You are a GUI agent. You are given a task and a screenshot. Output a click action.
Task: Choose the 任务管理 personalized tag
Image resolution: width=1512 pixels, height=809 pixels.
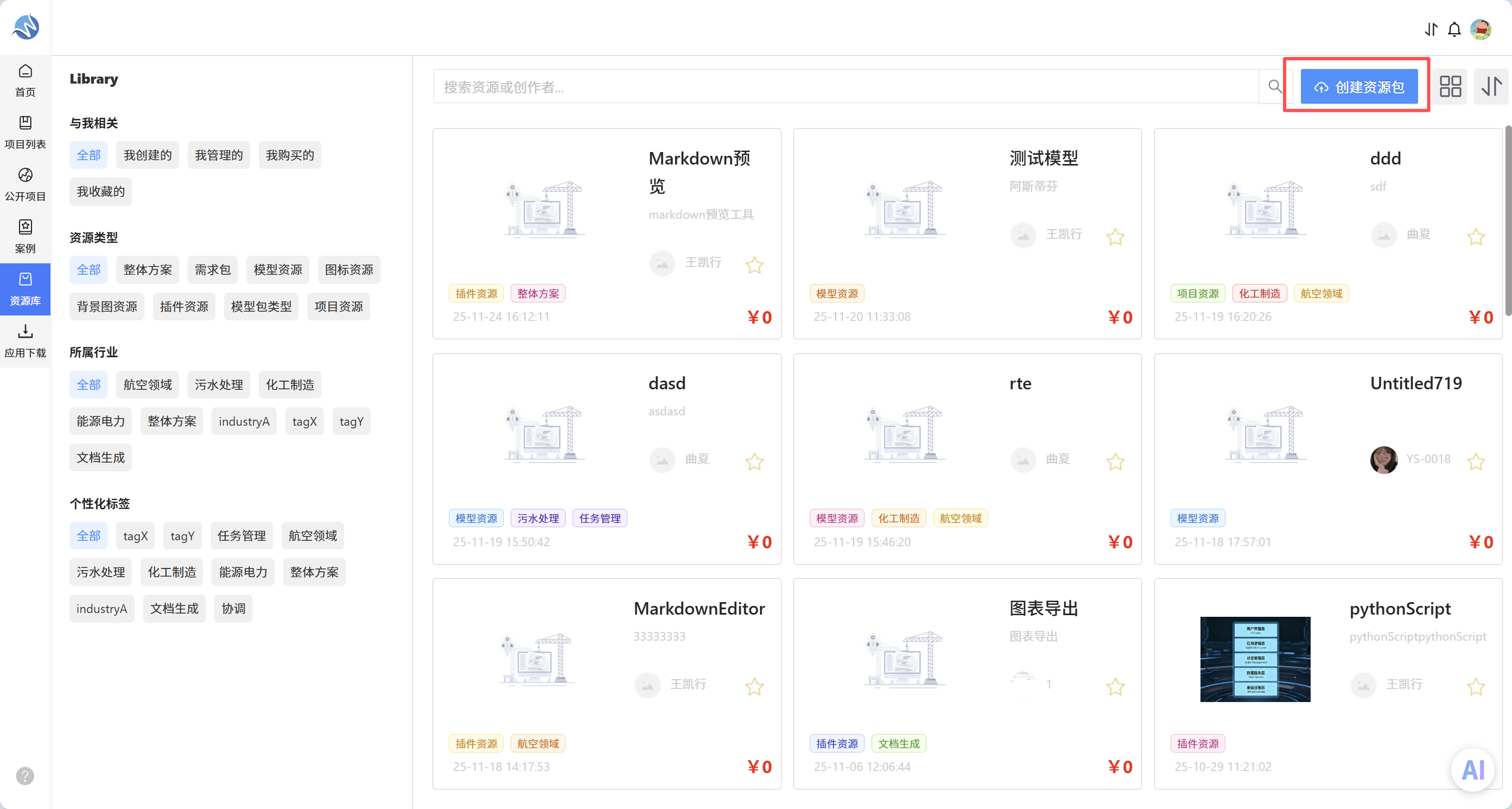tap(242, 536)
